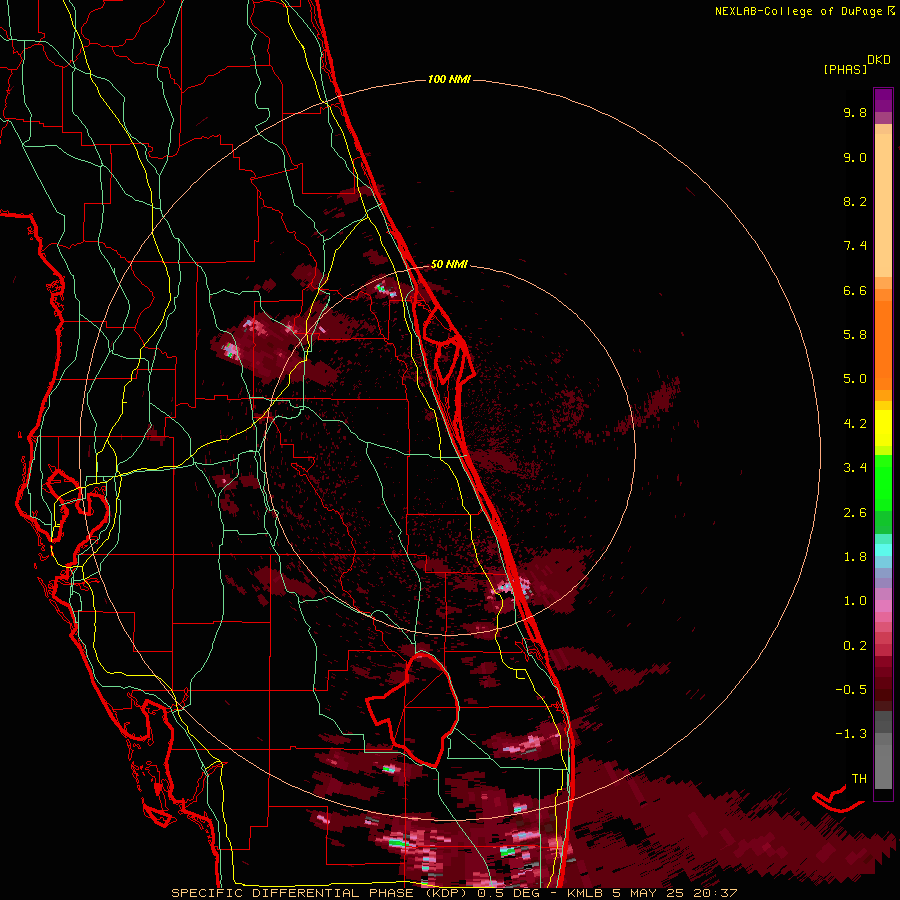Select the 1.0 value on the color scale

click(855, 601)
